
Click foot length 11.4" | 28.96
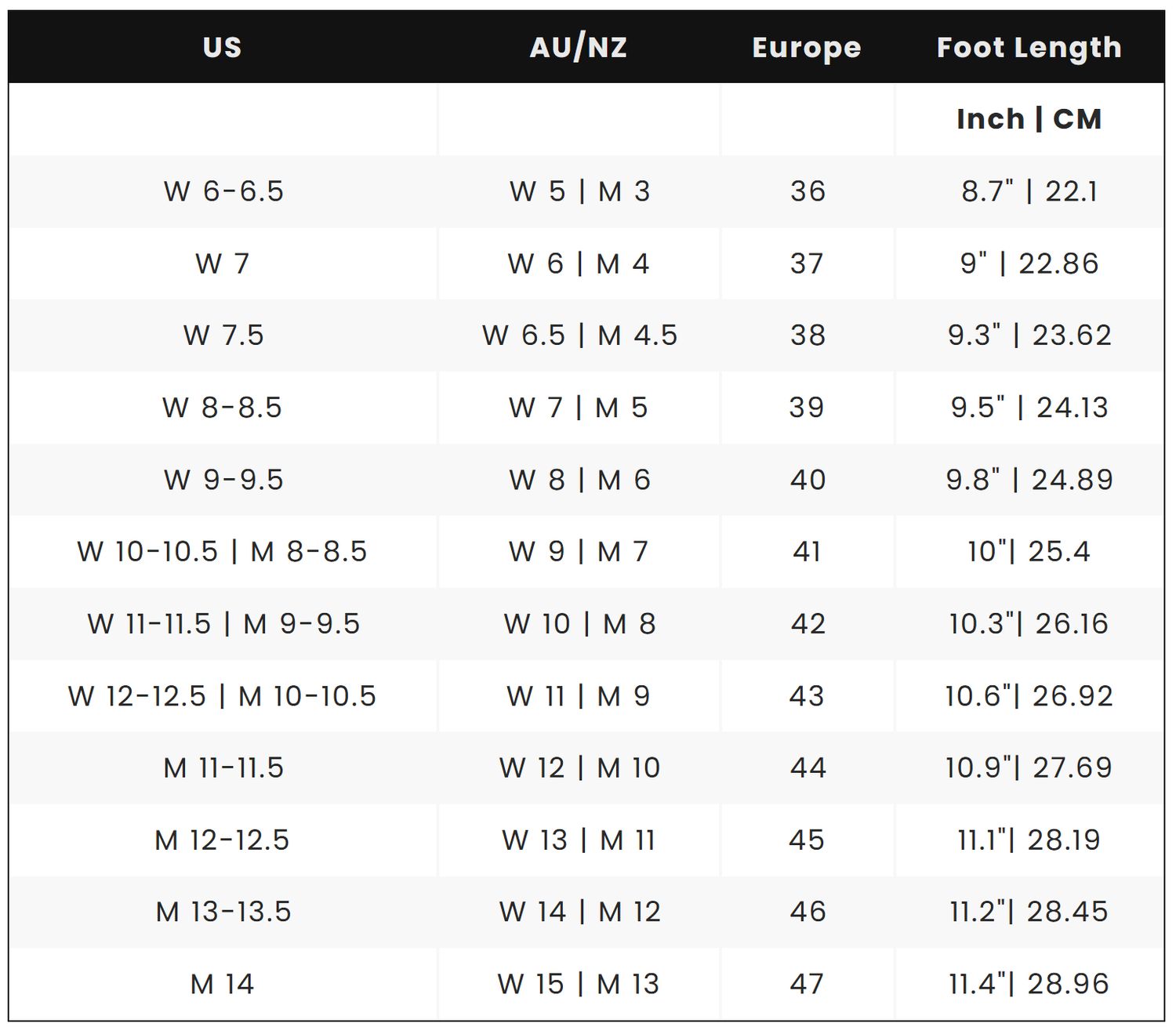click(1029, 984)
